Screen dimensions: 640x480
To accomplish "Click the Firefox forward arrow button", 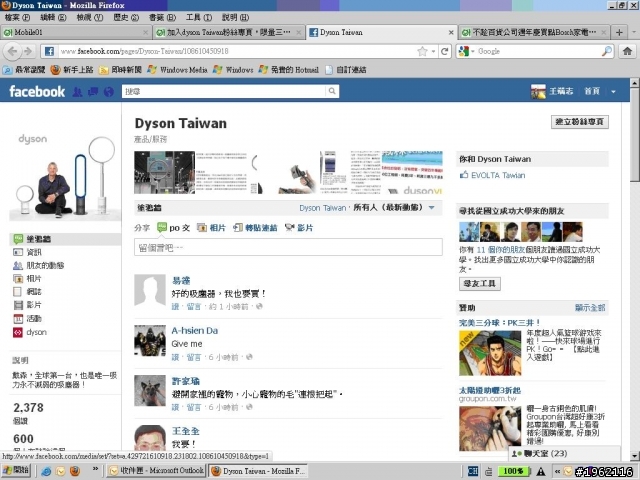I will 28,51.
